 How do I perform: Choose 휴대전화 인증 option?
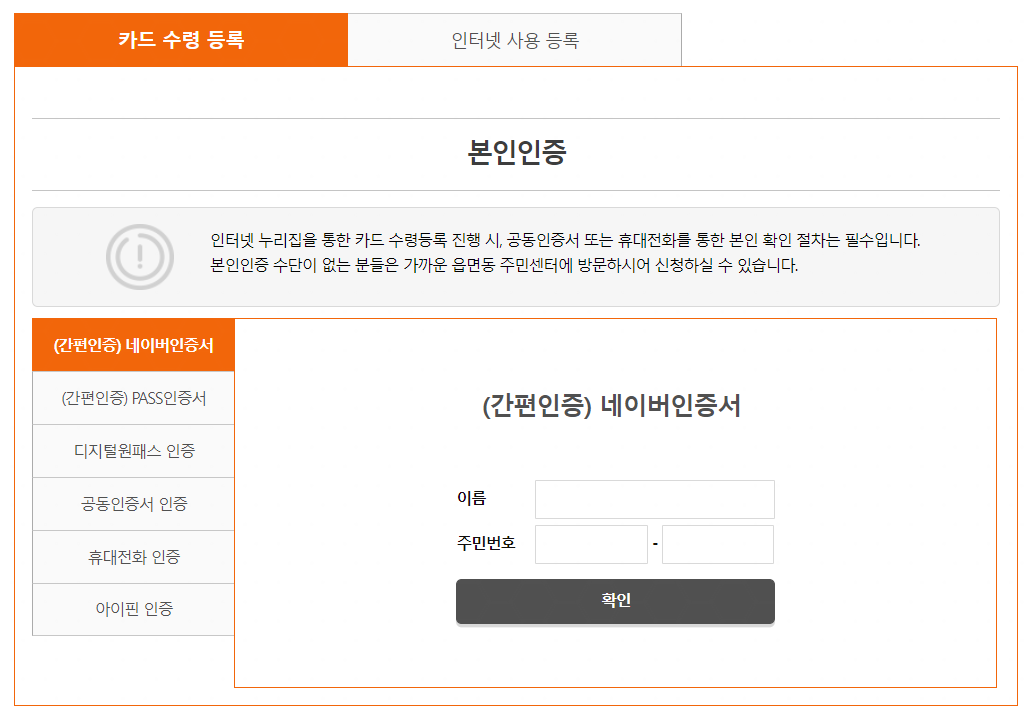(133, 557)
